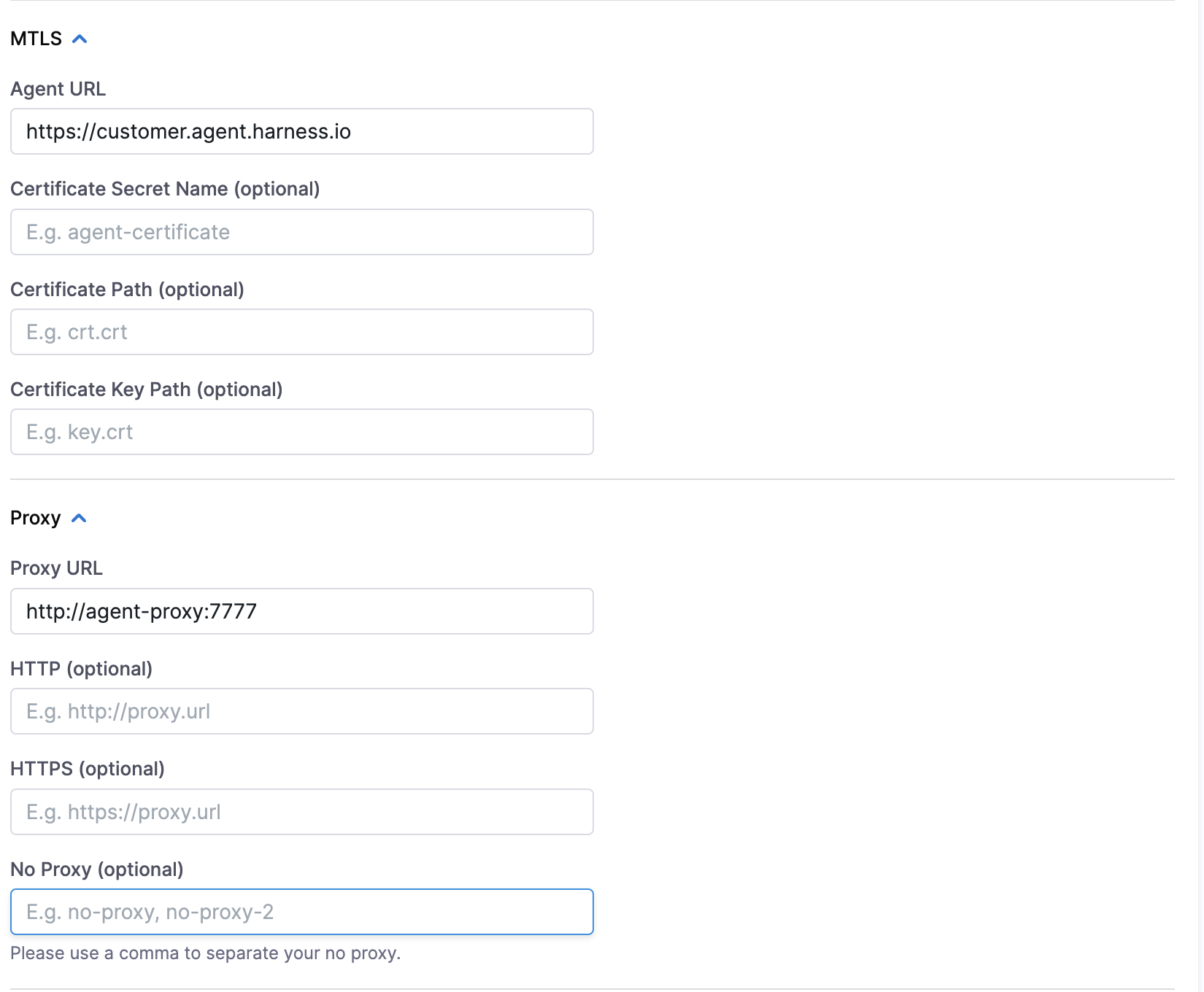This screenshot has width=1204, height=992.
Task: Focus the Agent URL input field
Action: [301, 131]
